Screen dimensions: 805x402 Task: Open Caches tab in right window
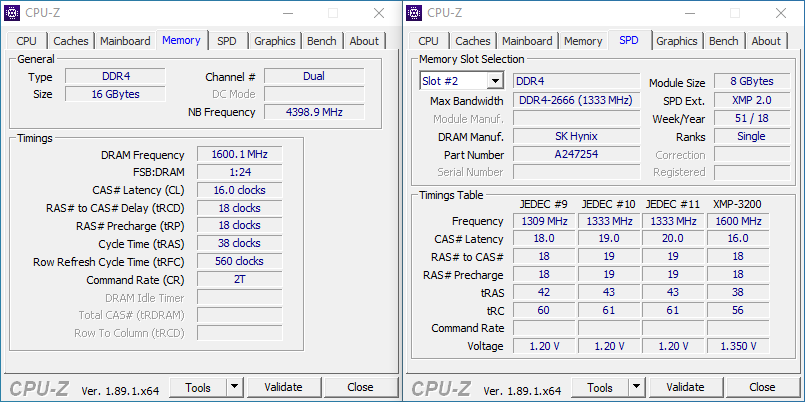[x=473, y=41]
